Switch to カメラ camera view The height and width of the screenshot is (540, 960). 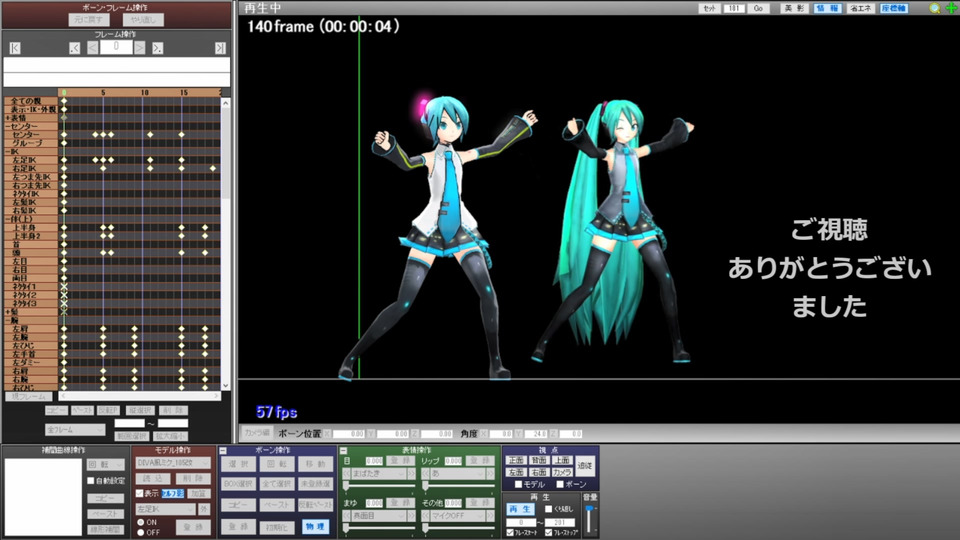click(x=561, y=473)
